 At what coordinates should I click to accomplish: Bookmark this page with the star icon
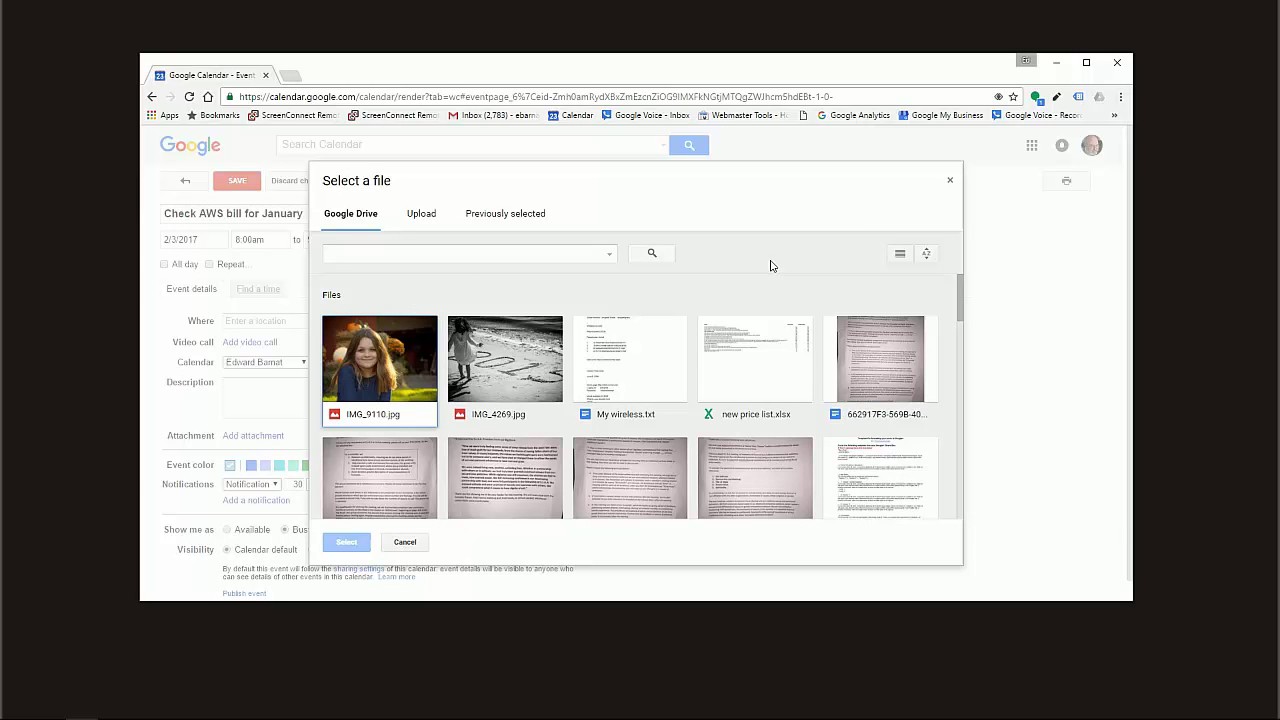click(x=1013, y=97)
